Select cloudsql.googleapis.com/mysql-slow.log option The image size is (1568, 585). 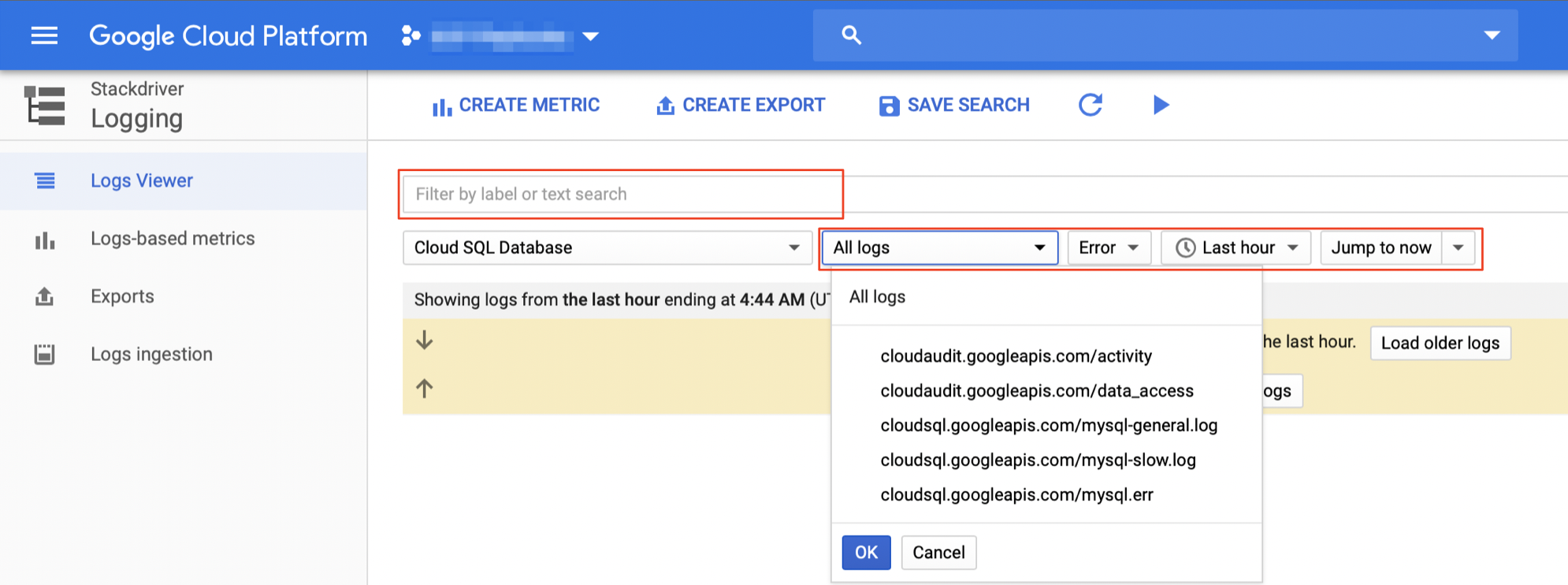[x=1038, y=460]
